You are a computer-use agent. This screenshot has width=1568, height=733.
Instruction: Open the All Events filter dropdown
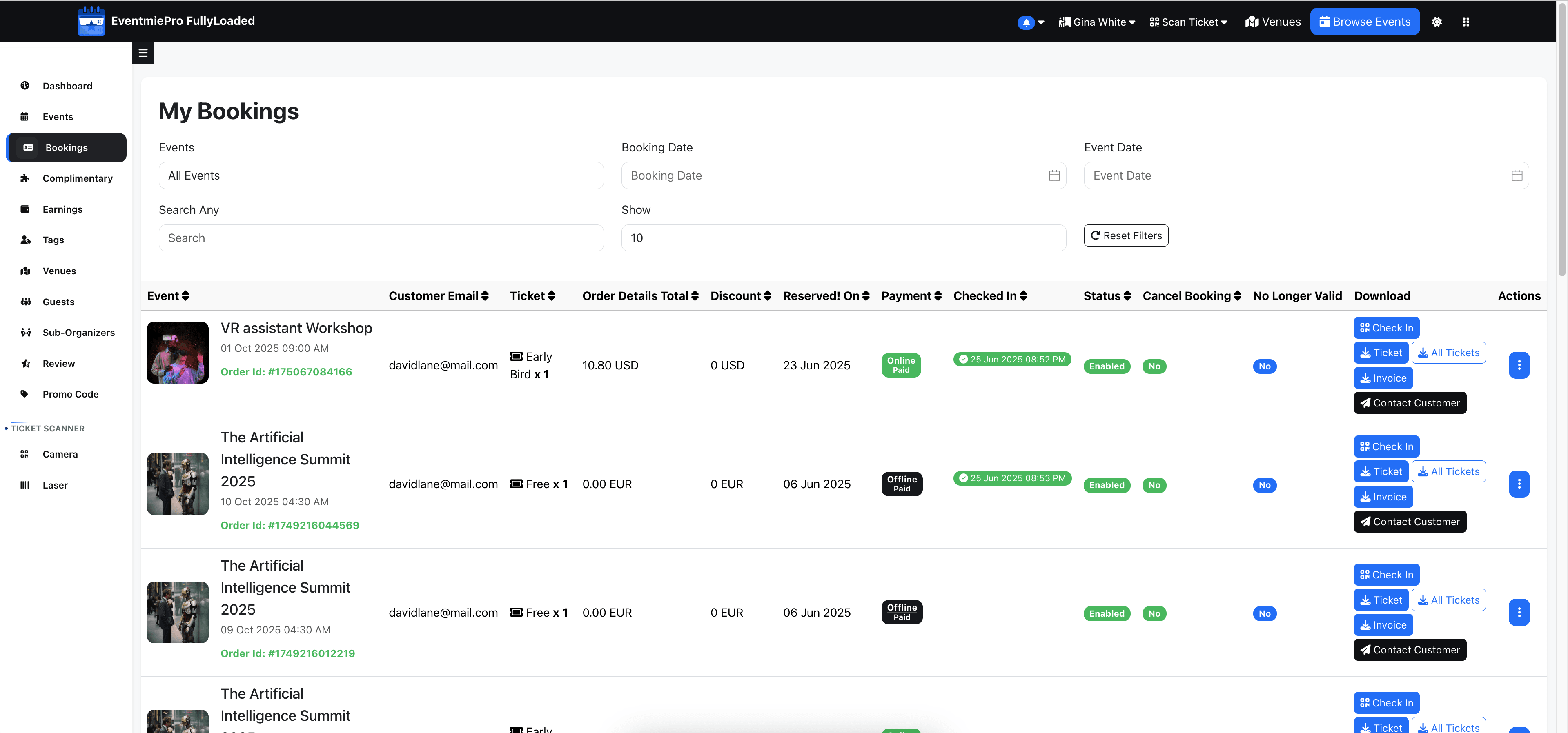point(381,175)
